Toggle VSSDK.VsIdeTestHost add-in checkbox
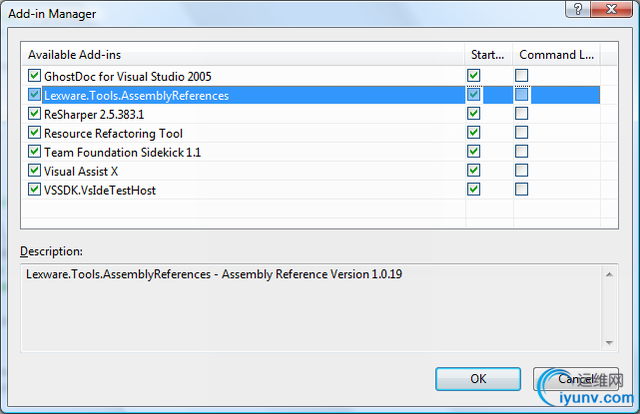640x414 pixels. [34, 189]
